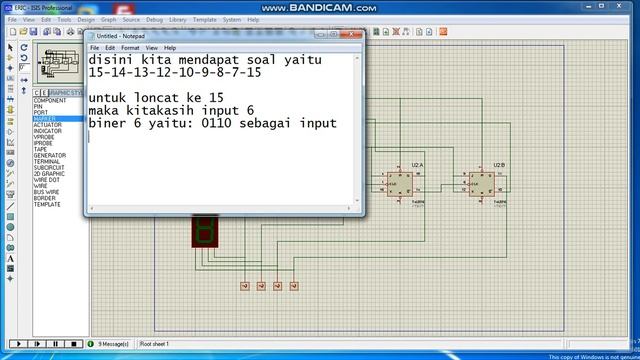Select the 2D circle drawing tool
The height and width of the screenshot is (360, 640).
click(10, 227)
